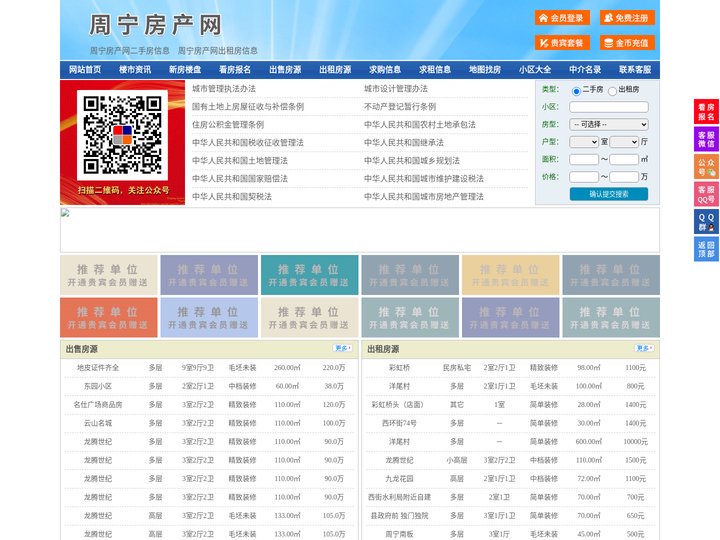Click the 免费注册 free register button

pyautogui.click(x=627, y=18)
